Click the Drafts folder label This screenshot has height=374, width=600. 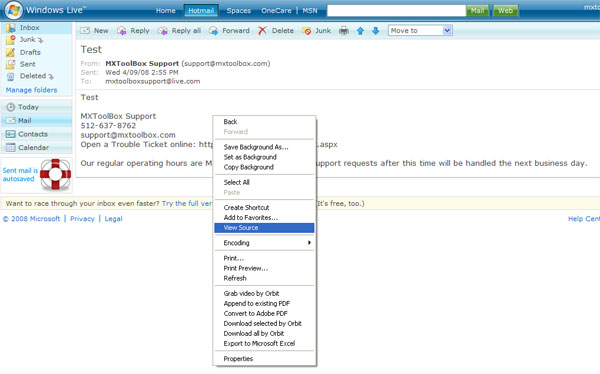[x=30, y=52]
